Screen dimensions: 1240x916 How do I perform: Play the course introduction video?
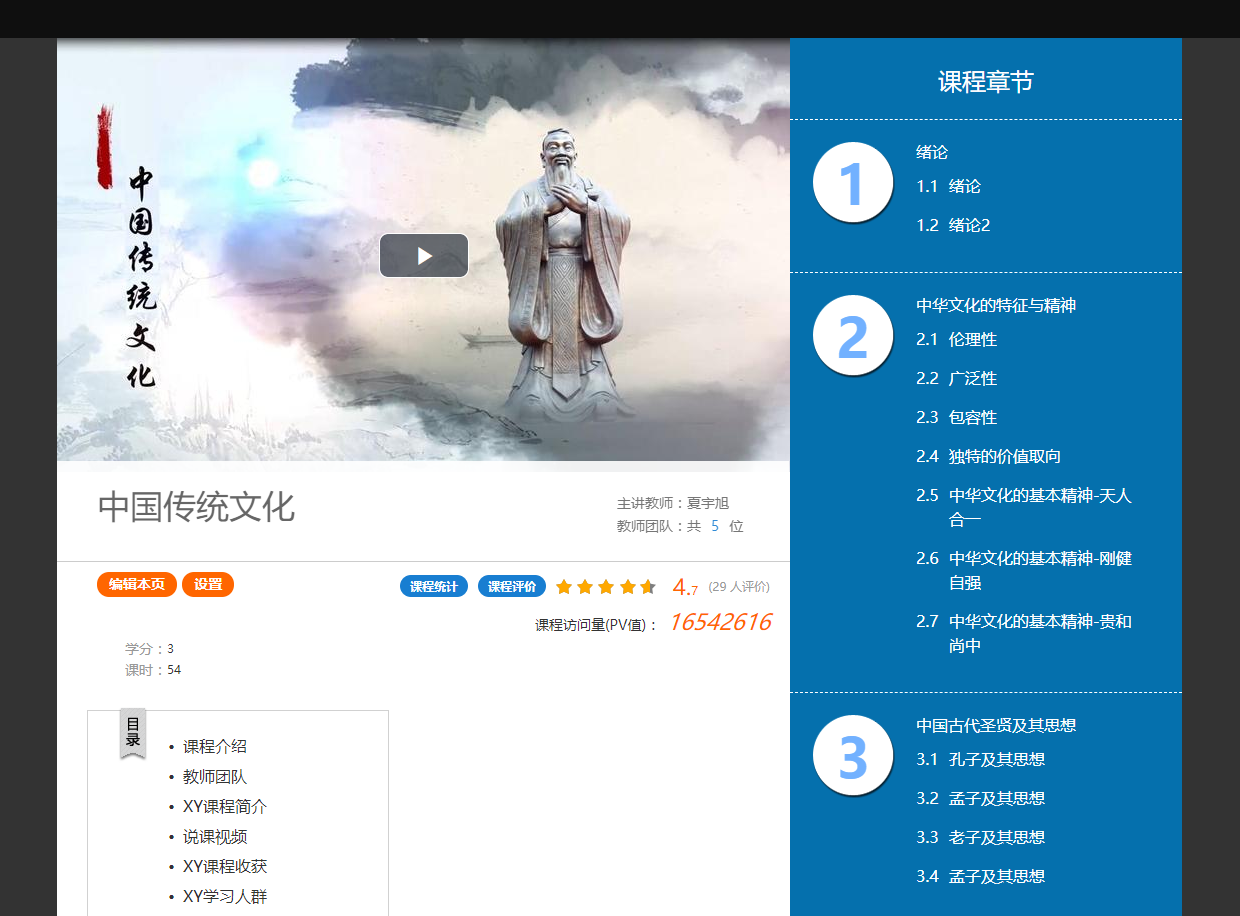point(424,256)
